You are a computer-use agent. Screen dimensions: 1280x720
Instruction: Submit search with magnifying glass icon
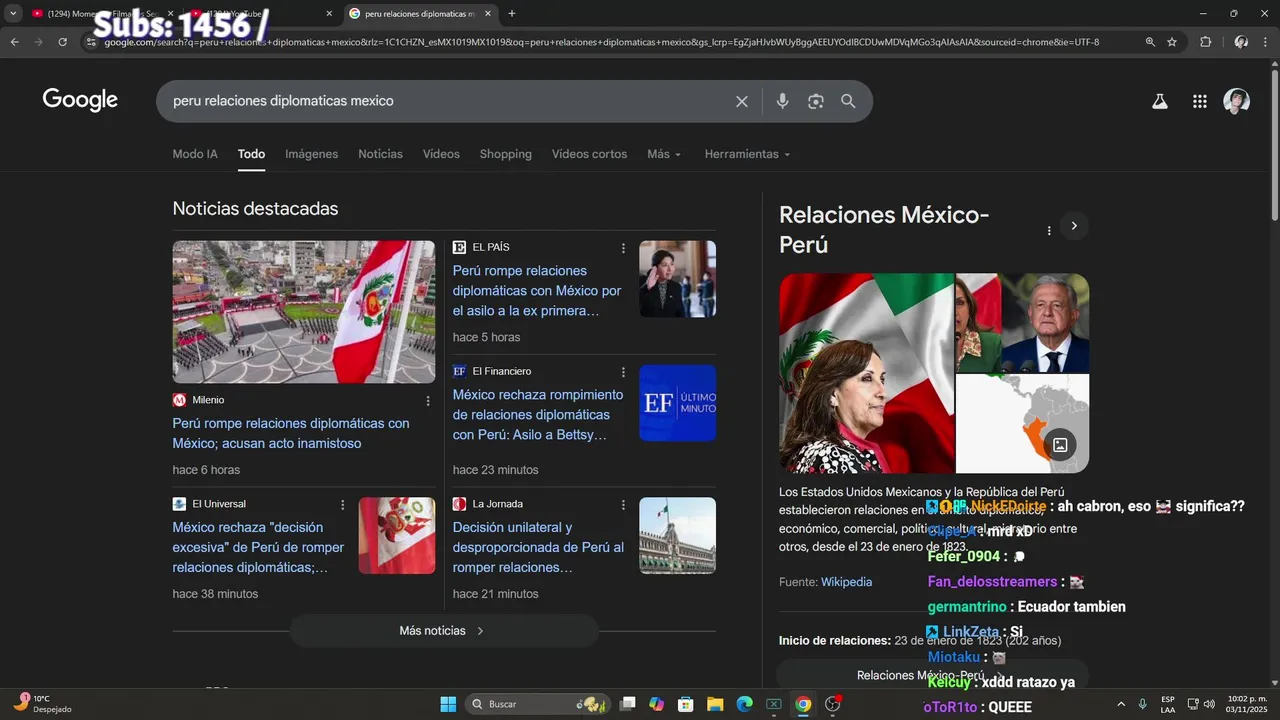(x=848, y=101)
